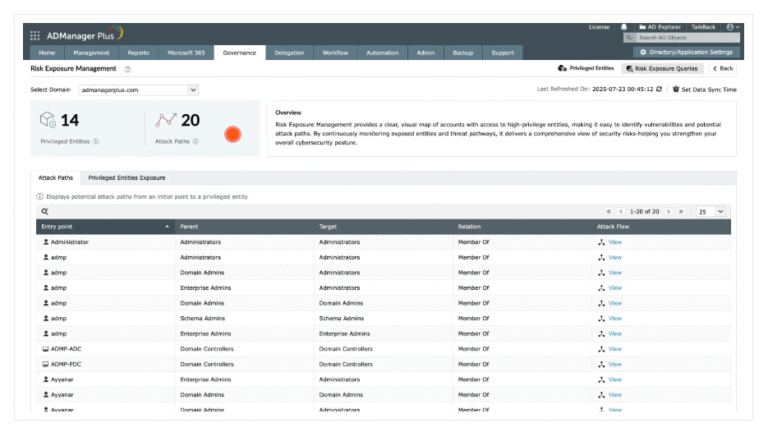The width and height of the screenshot is (768, 437).
Task: Click the attack paths graph icon
Action: click(x=166, y=120)
